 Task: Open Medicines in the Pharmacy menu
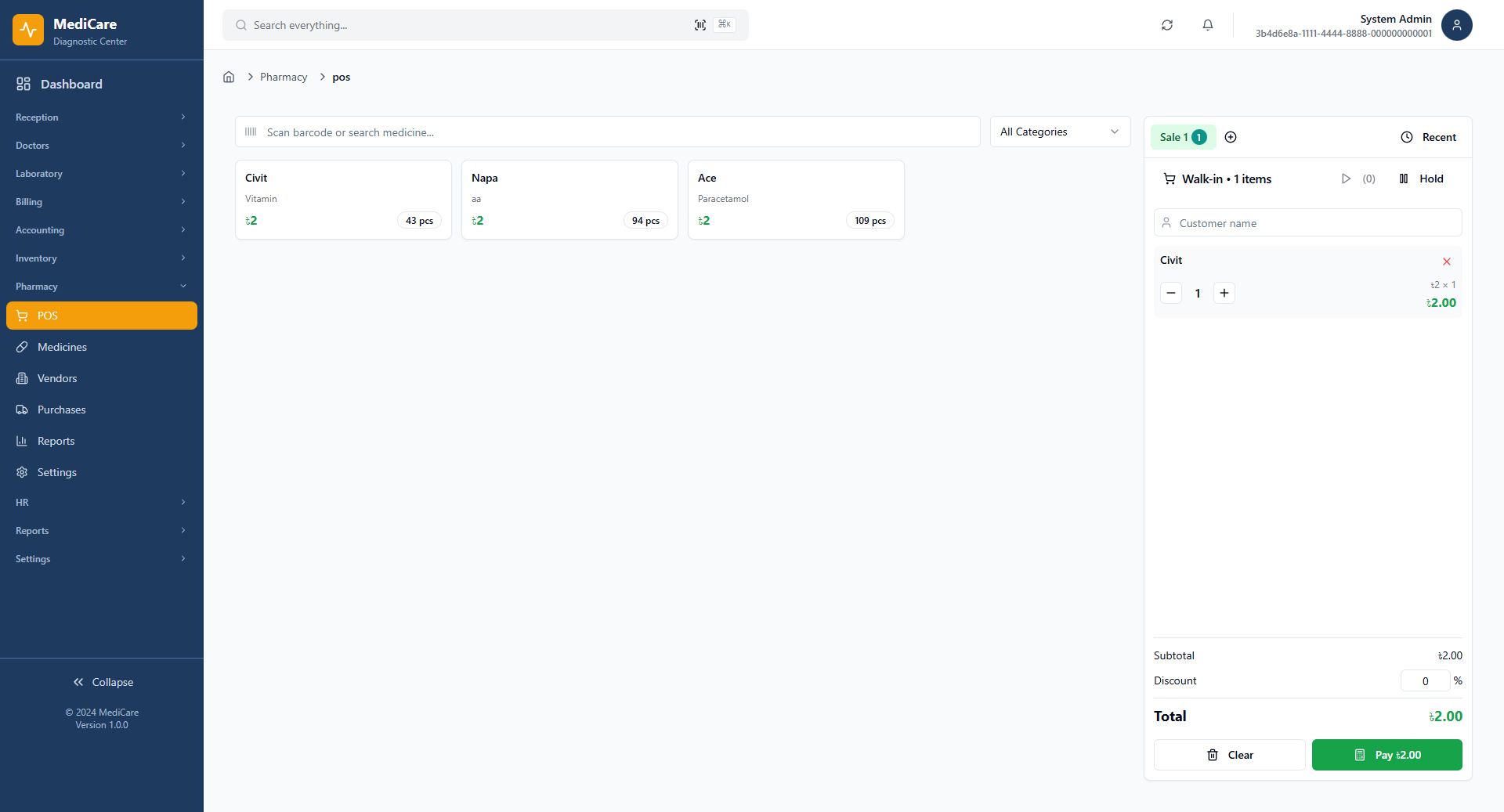[62, 347]
